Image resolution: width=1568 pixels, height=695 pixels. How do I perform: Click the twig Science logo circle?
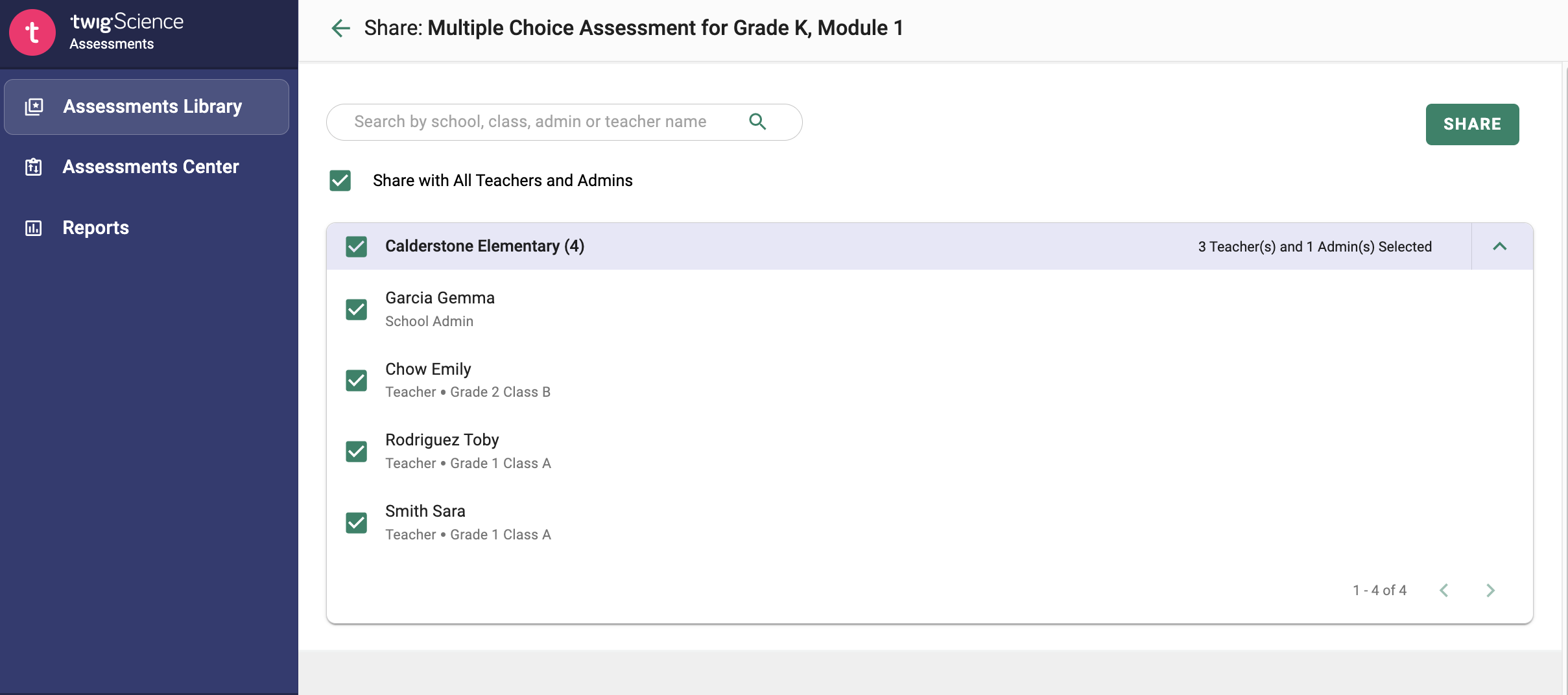(x=32, y=32)
